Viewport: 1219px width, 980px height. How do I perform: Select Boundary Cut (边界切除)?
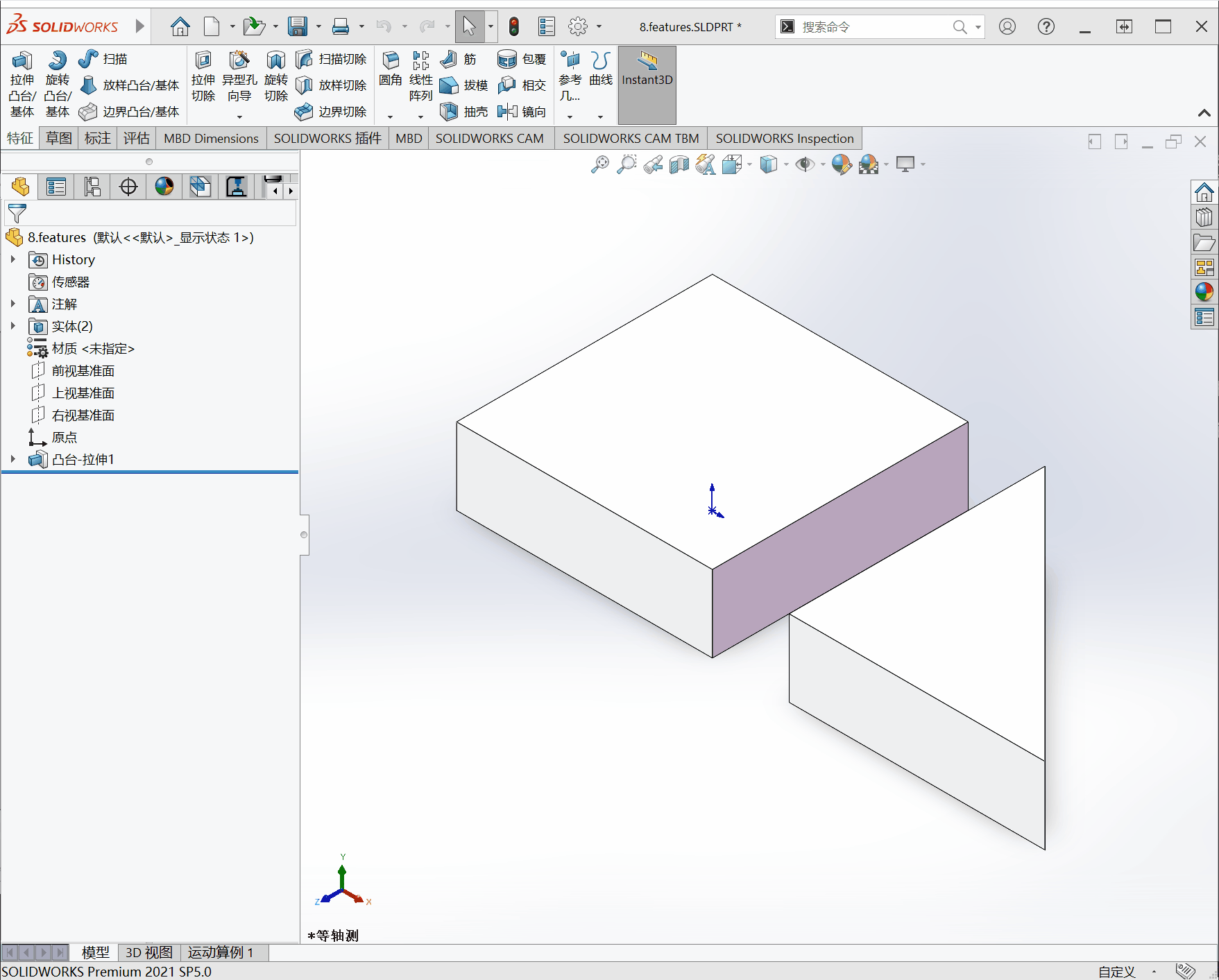331,112
